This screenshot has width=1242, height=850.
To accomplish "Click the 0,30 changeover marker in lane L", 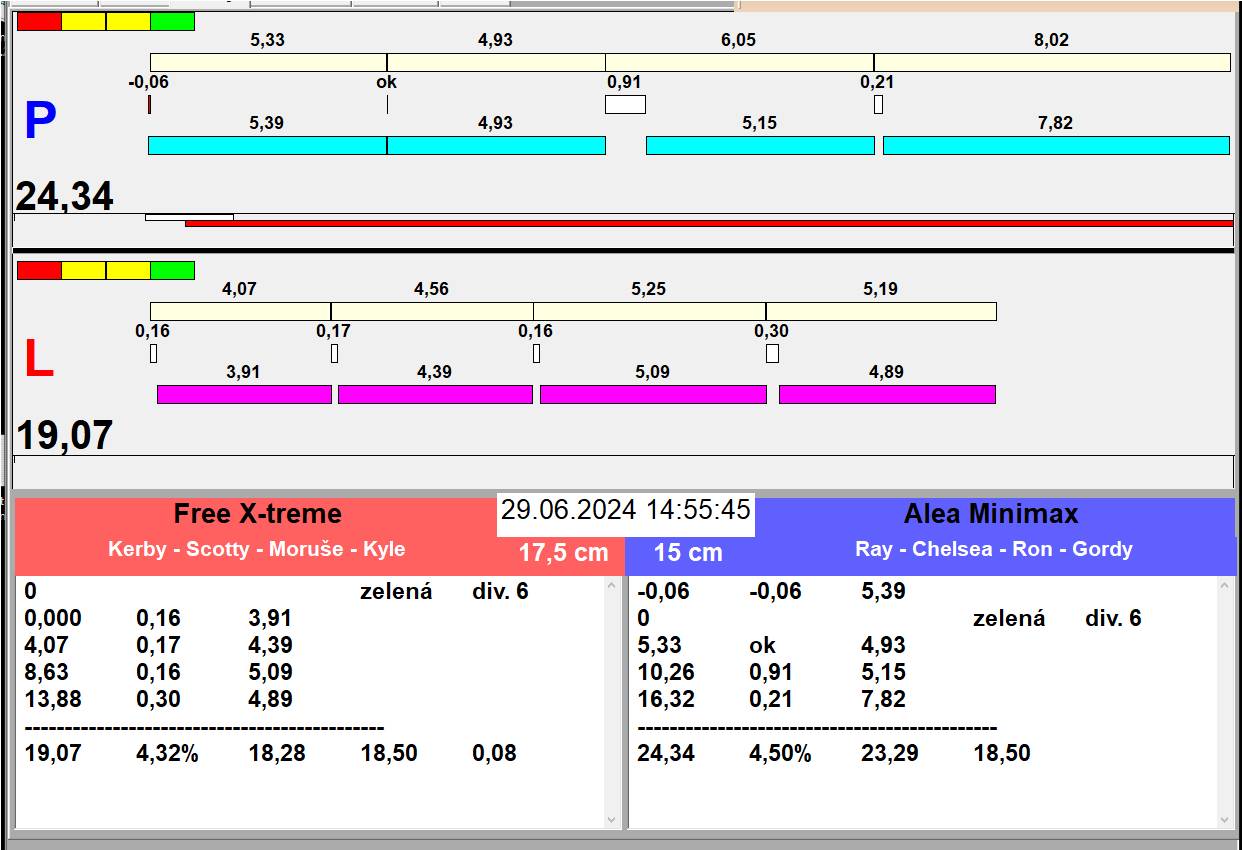I will click(x=772, y=353).
